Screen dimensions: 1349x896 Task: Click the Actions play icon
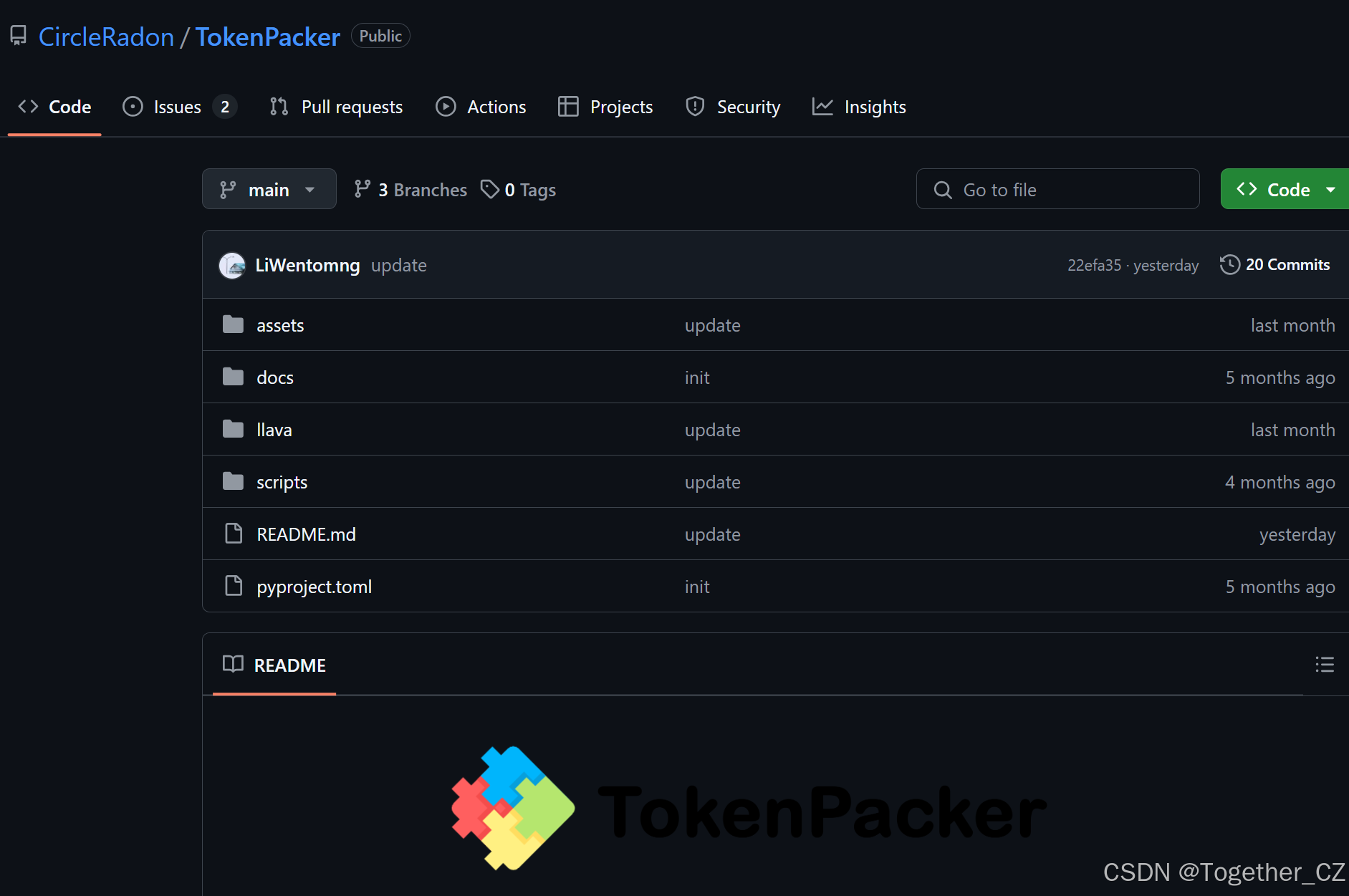pos(445,106)
